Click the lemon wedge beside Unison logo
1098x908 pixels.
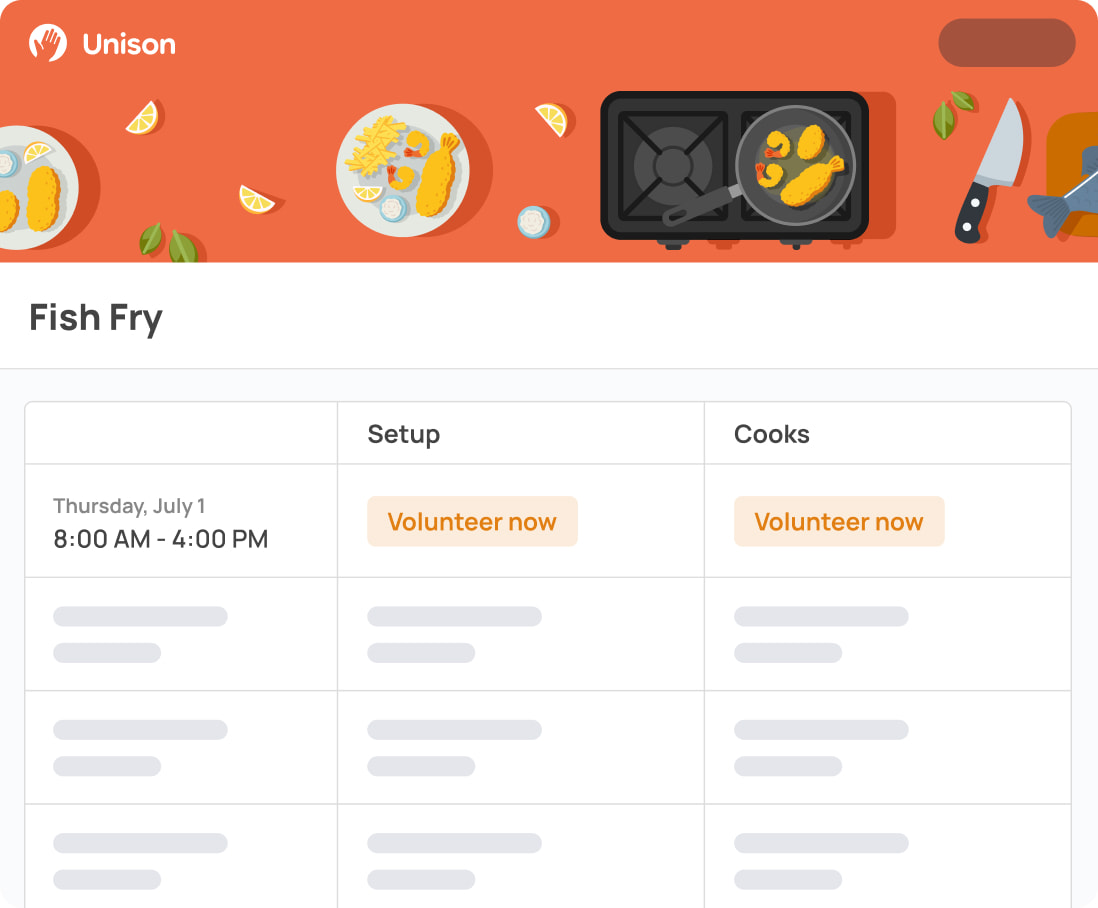[x=142, y=118]
